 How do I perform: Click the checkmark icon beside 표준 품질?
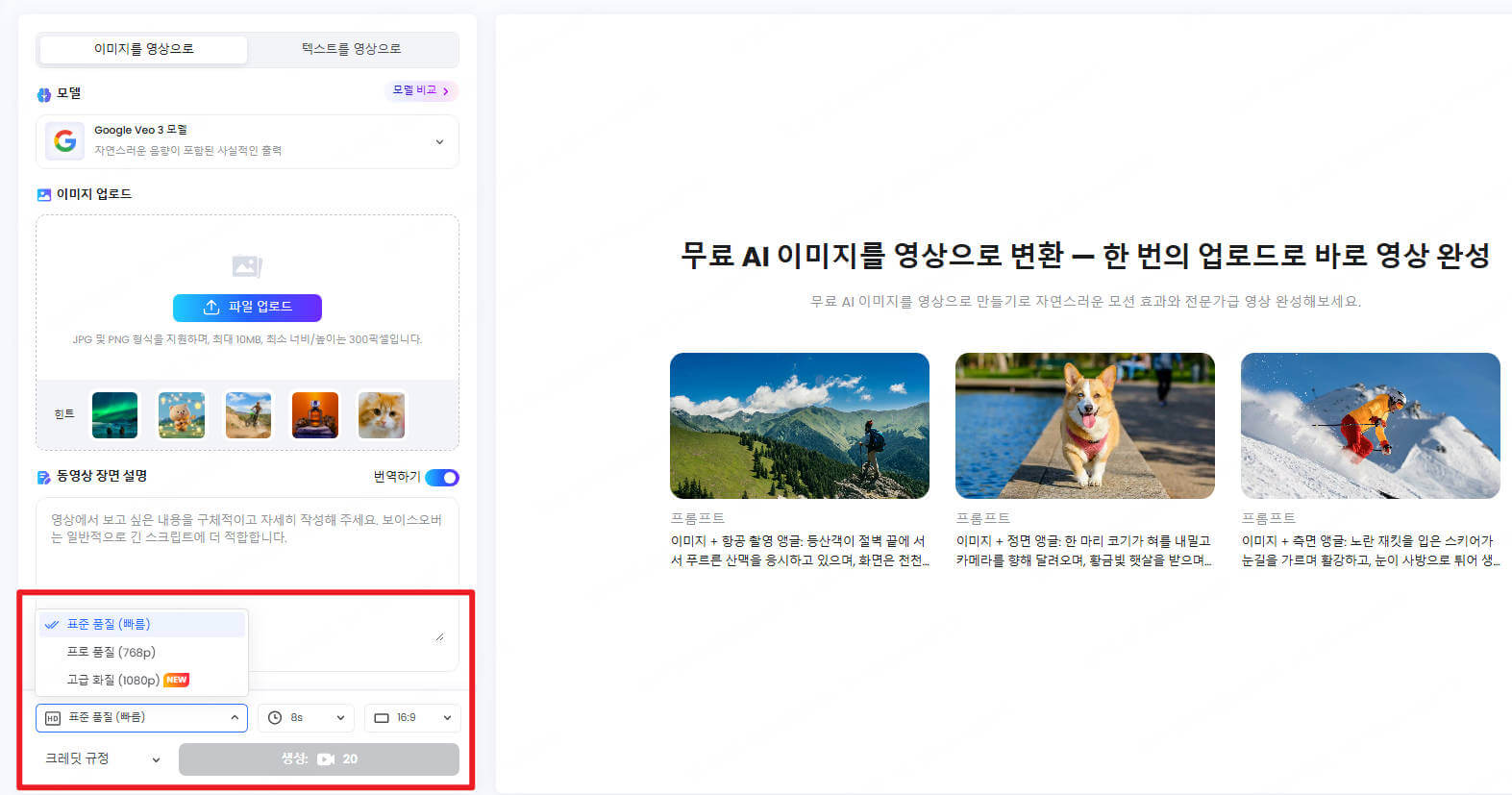point(52,625)
